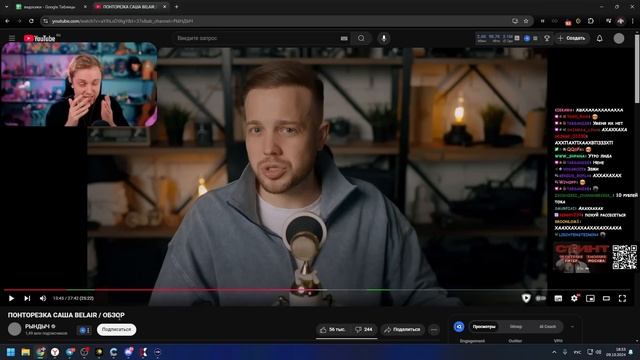
Task: Open Windows Start menu
Action: pos(11,352)
